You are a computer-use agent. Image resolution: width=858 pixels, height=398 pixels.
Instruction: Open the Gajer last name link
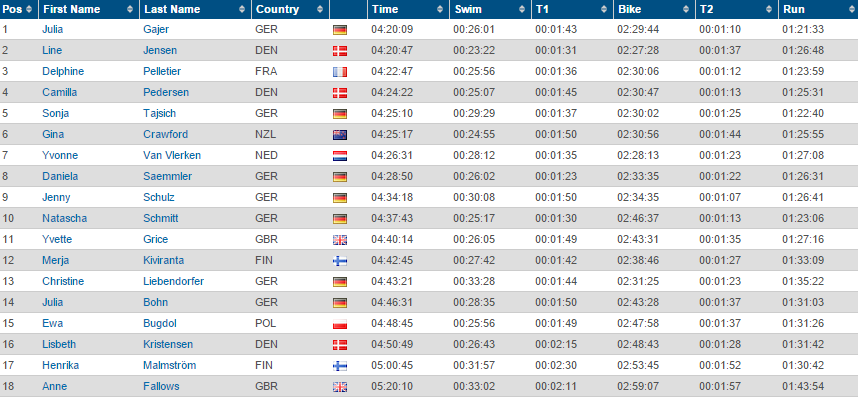(156, 30)
